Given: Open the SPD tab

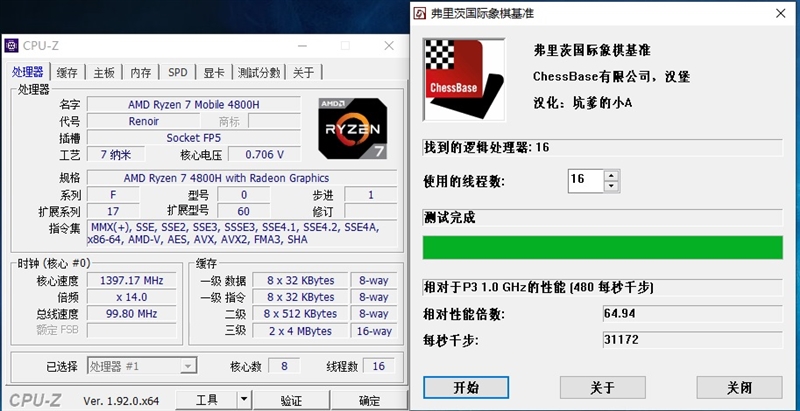Looking at the screenshot, I should tap(178, 72).
